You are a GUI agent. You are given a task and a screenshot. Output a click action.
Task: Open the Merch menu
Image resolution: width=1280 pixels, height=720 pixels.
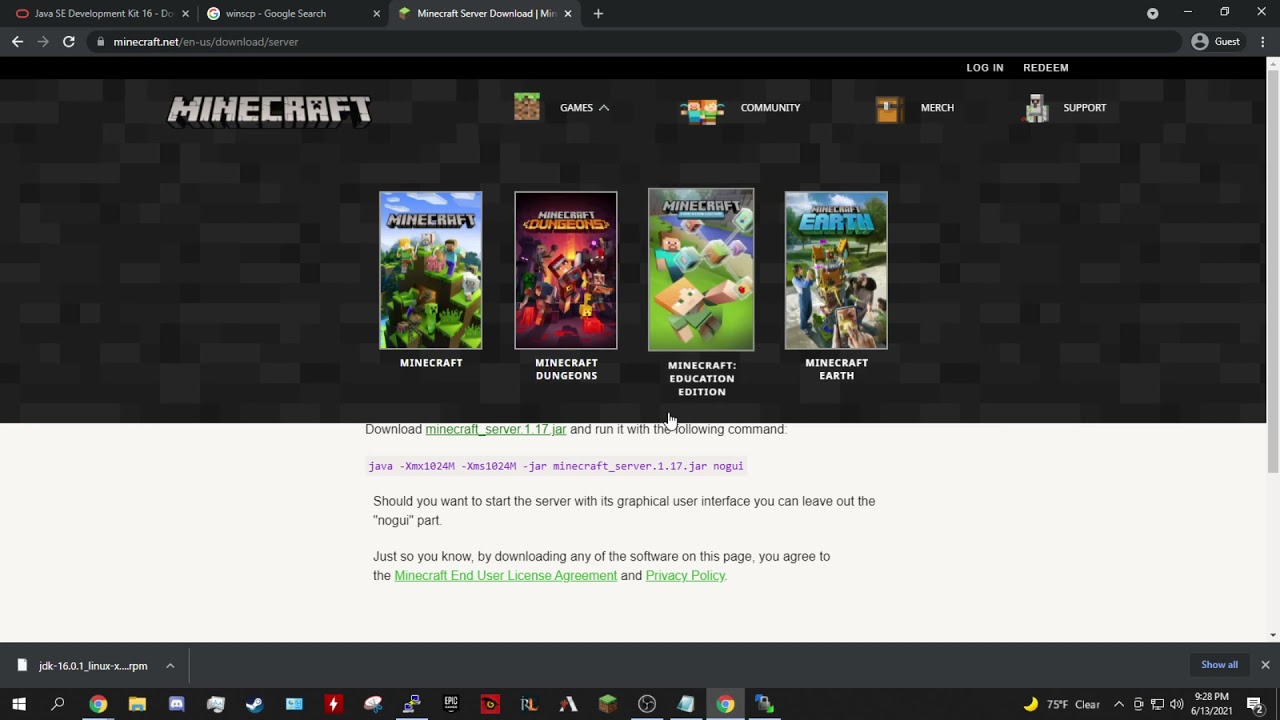(937, 108)
